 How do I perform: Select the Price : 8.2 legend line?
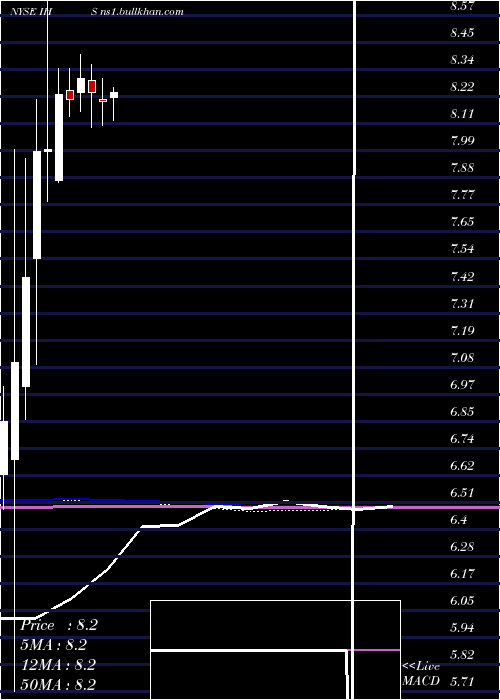tap(59, 625)
